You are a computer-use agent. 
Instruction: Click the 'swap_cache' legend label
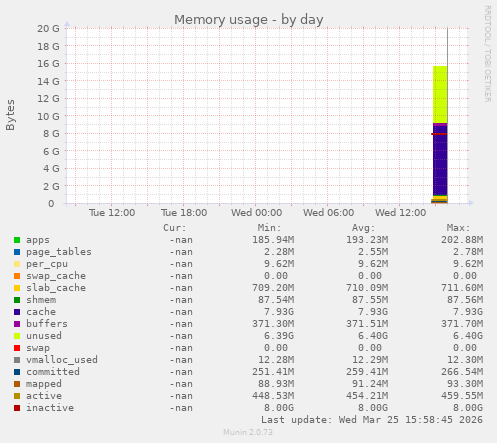[x=56, y=276]
